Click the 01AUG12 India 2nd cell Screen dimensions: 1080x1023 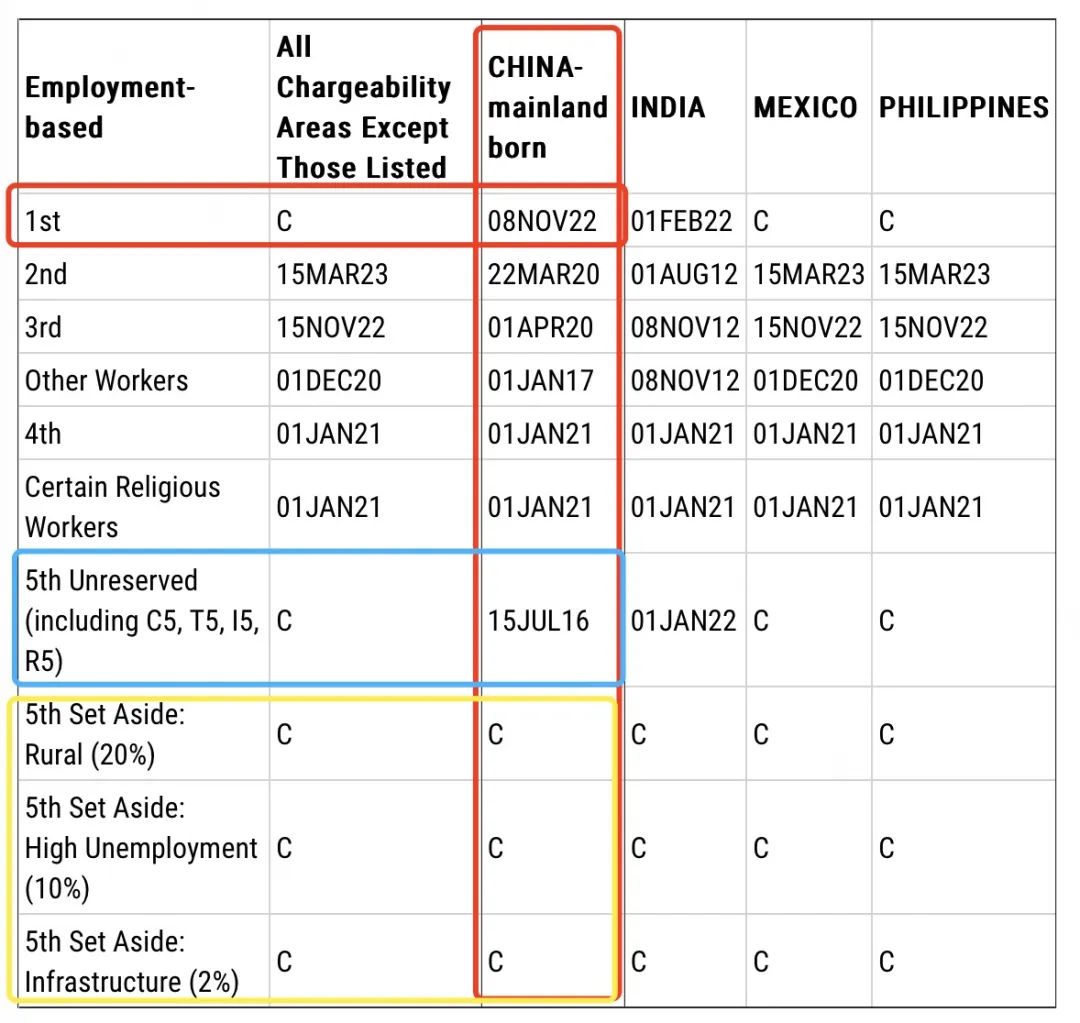(684, 274)
